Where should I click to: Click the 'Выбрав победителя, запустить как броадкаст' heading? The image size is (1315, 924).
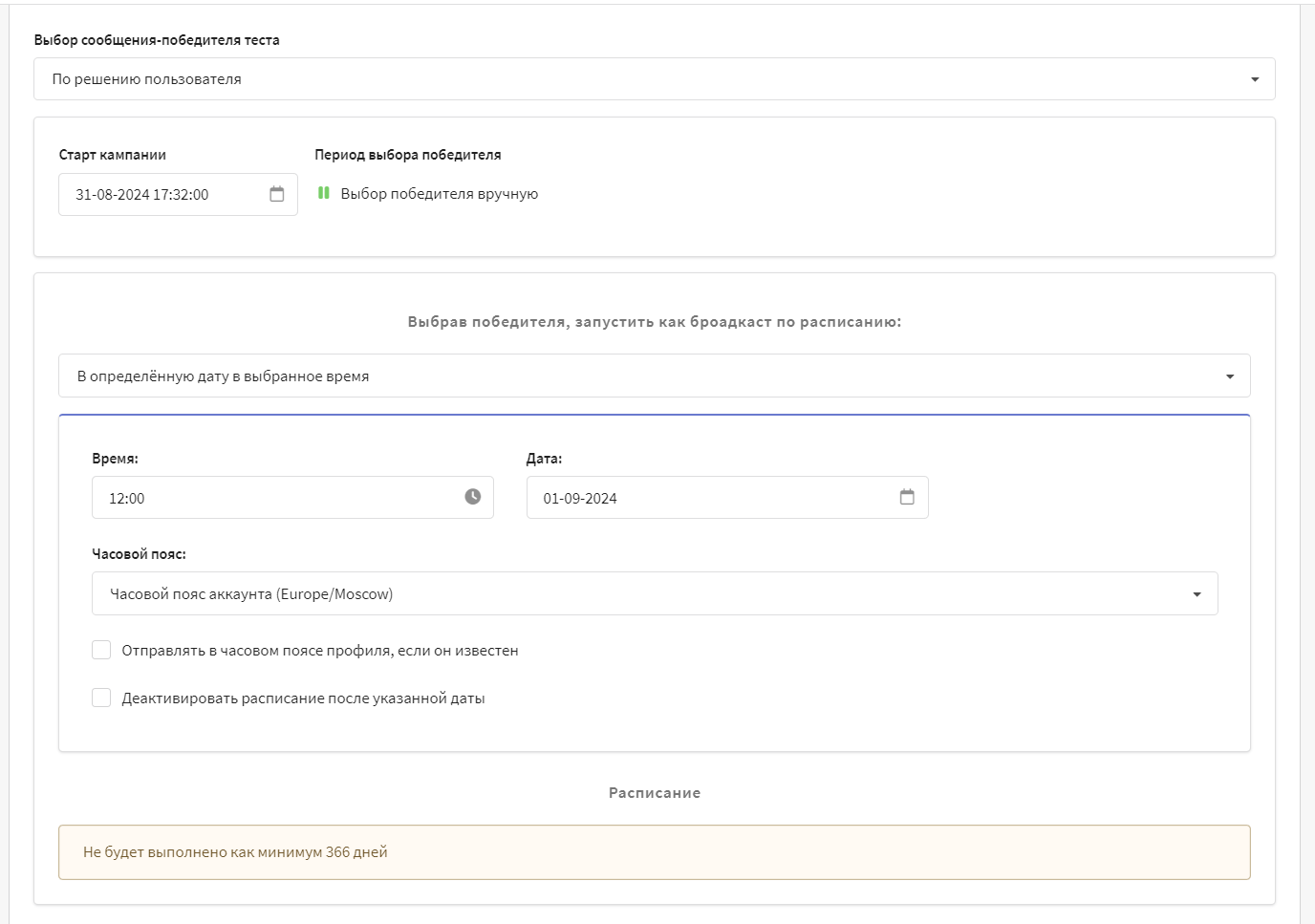pos(655,322)
